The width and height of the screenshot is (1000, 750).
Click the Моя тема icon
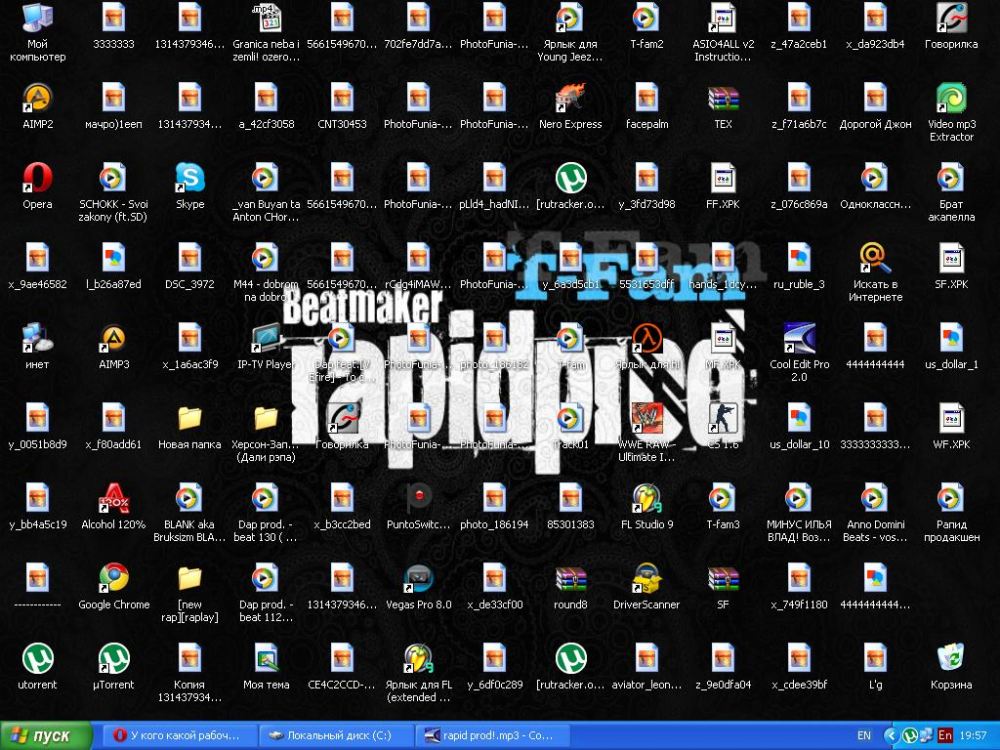tap(266, 658)
